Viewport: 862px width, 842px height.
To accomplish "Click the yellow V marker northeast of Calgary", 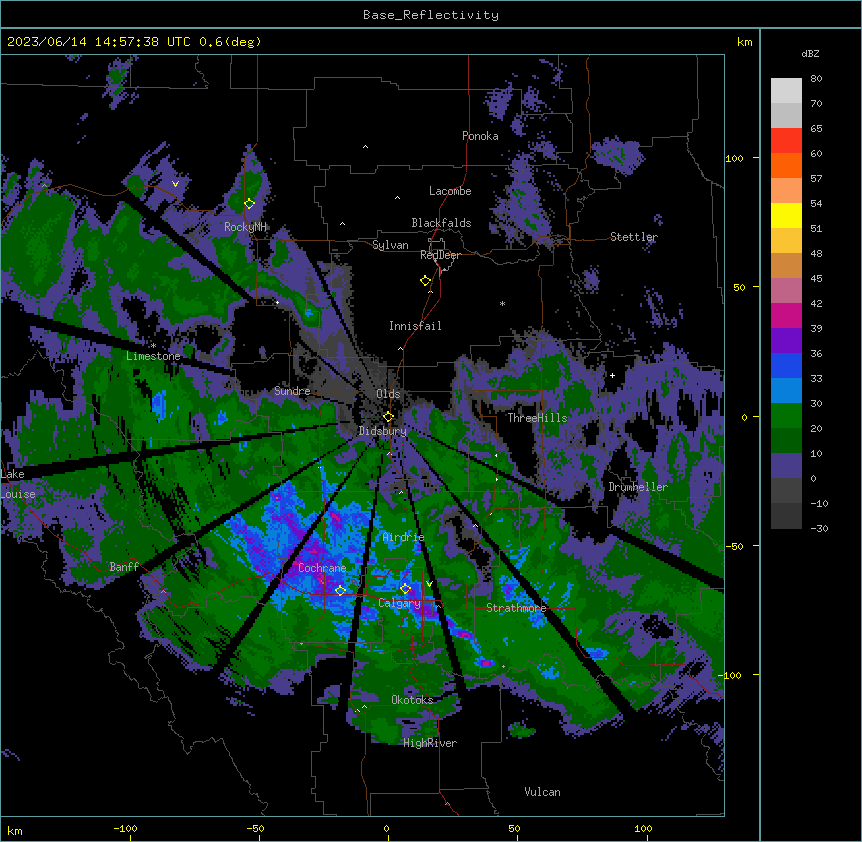I will click(x=429, y=584).
